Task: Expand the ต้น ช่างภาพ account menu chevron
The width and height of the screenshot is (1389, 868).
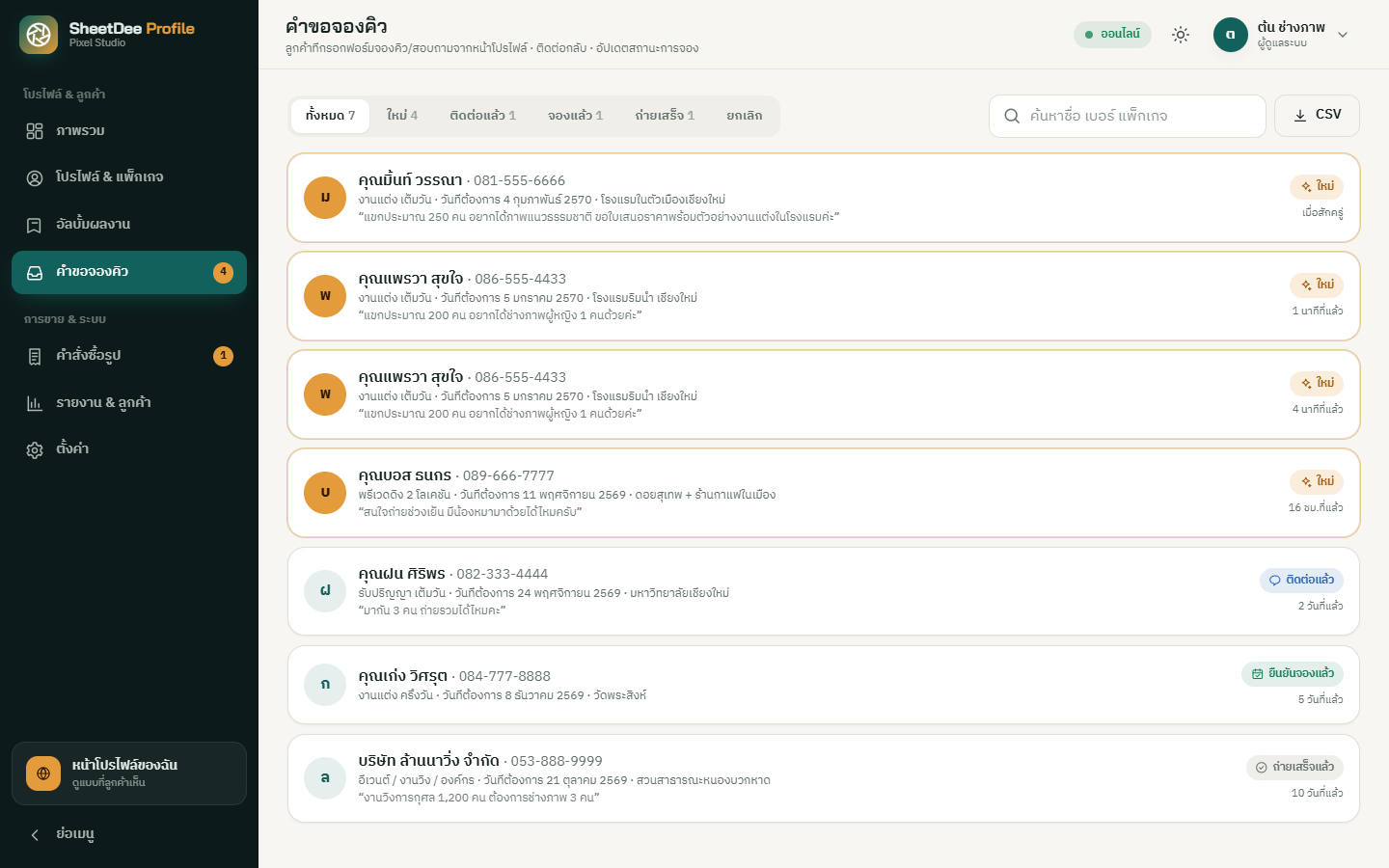Action: coord(1343,35)
